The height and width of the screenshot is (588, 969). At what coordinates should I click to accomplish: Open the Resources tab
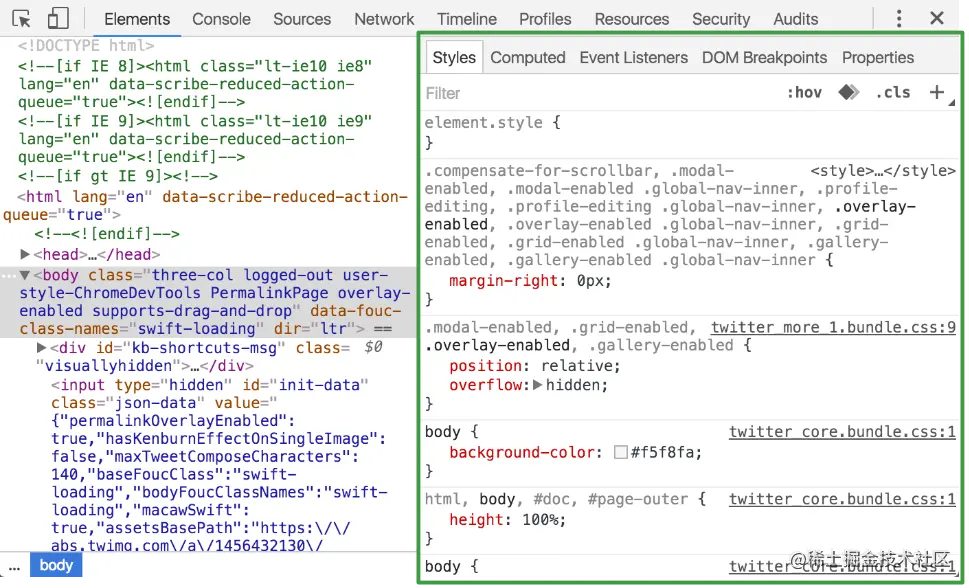(632, 19)
